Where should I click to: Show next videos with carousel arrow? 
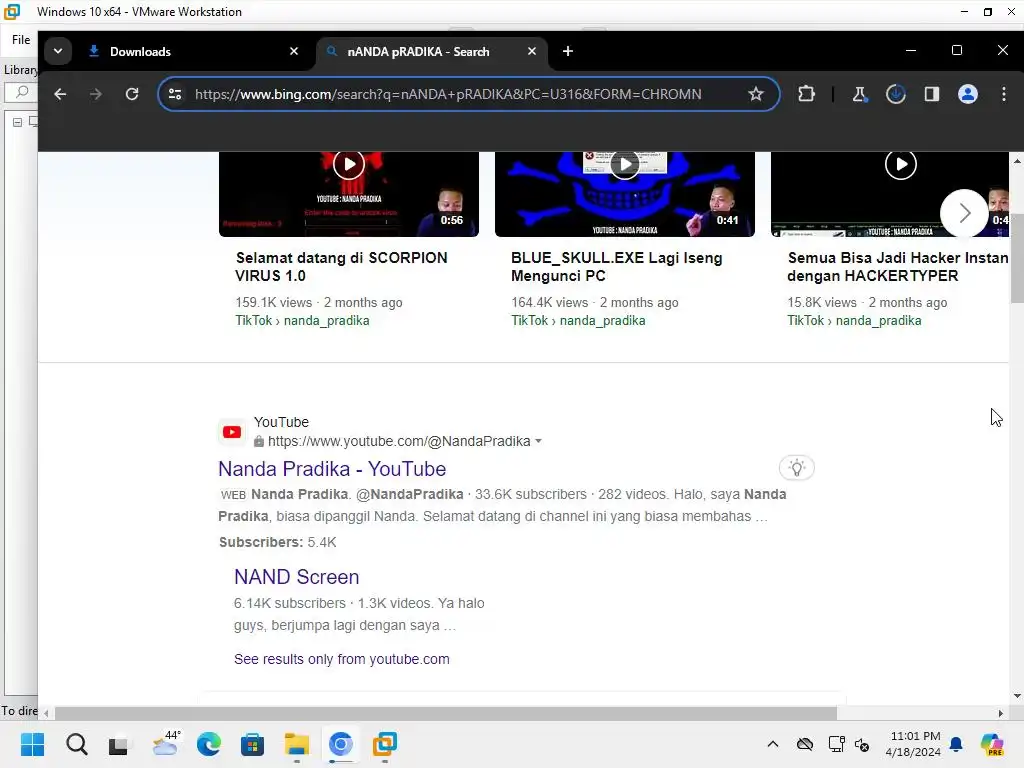point(965,213)
